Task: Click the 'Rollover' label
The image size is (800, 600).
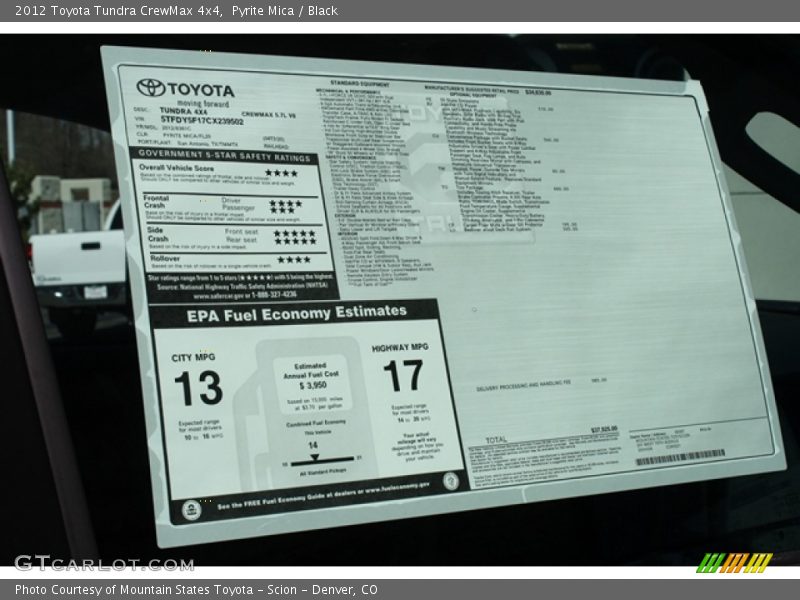Action: [165, 259]
